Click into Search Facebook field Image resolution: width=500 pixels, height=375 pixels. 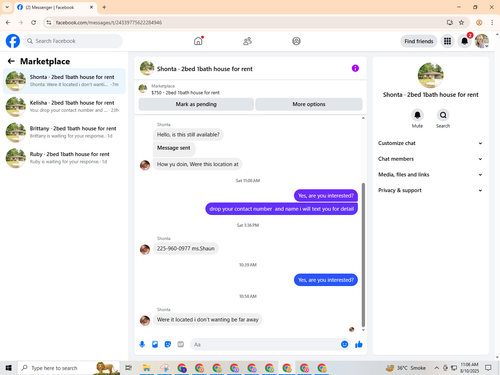(x=73, y=41)
